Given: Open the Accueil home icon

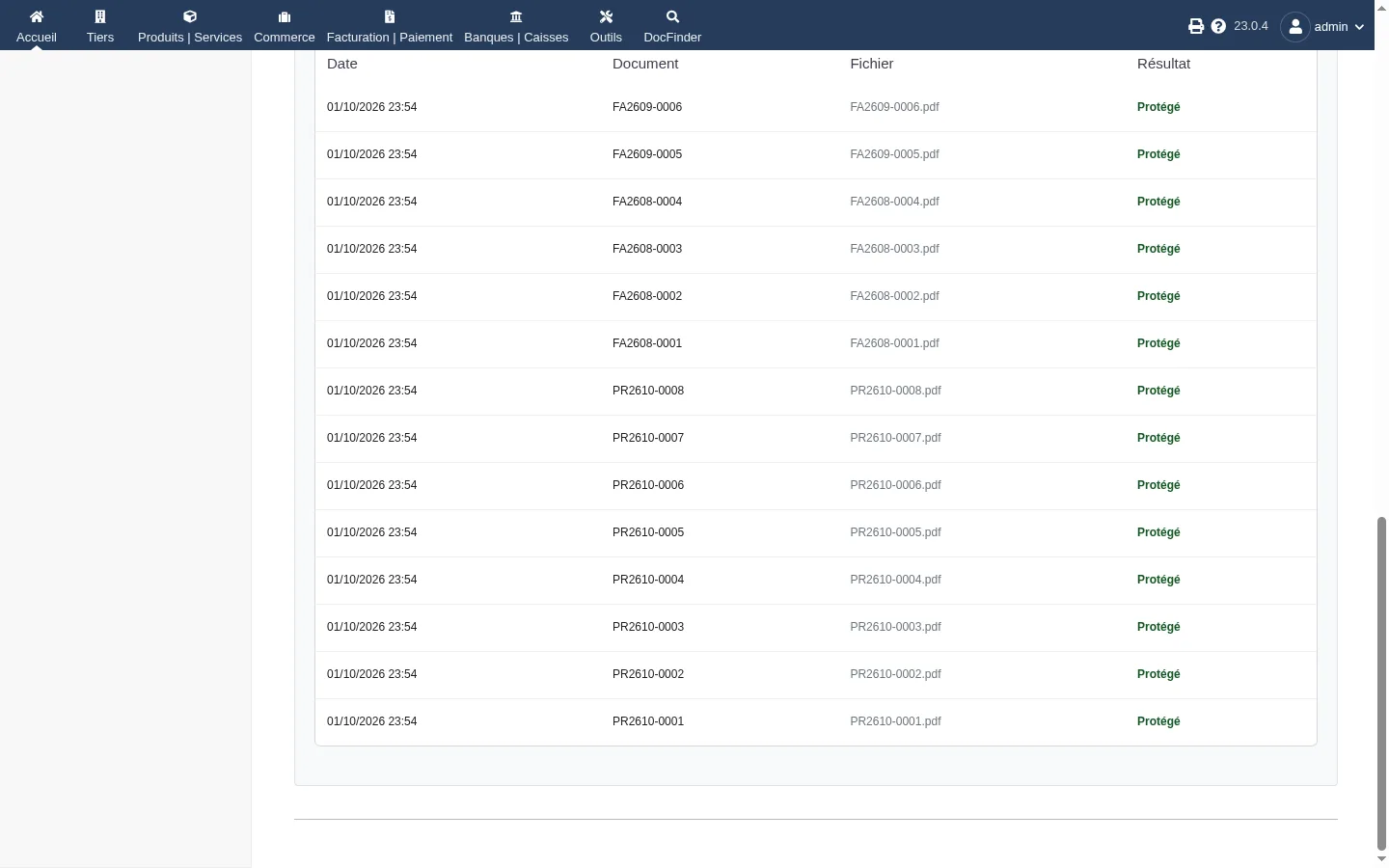Looking at the screenshot, I should coord(37,16).
